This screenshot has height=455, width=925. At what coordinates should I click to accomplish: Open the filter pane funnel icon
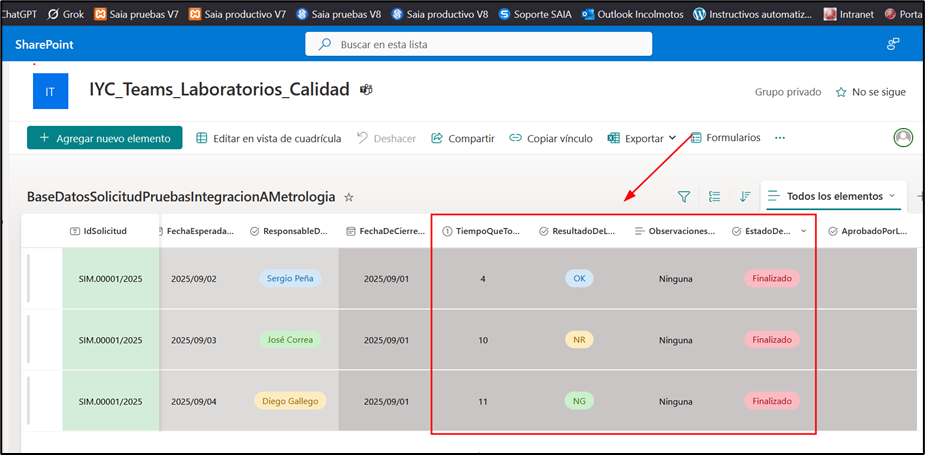[x=684, y=197]
